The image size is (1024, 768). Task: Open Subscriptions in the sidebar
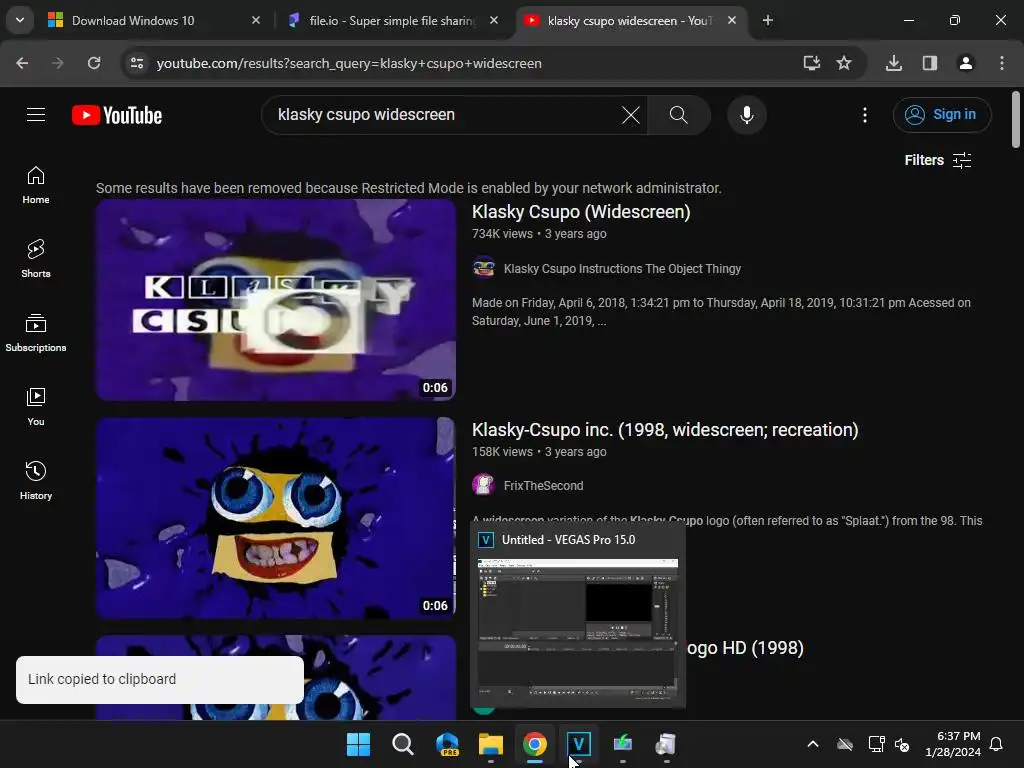pos(36,332)
